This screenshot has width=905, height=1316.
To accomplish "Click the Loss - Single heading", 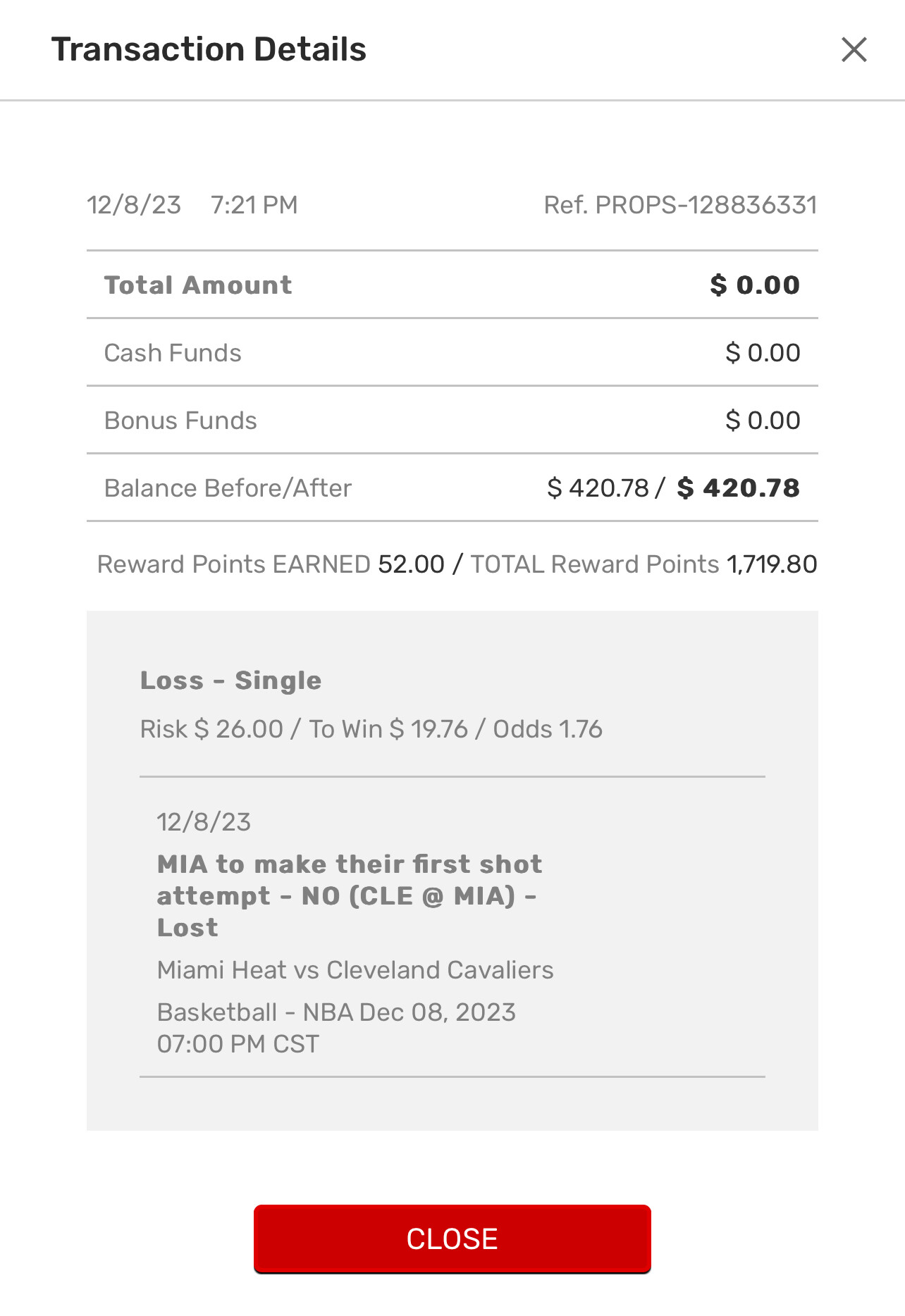I will point(230,681).
